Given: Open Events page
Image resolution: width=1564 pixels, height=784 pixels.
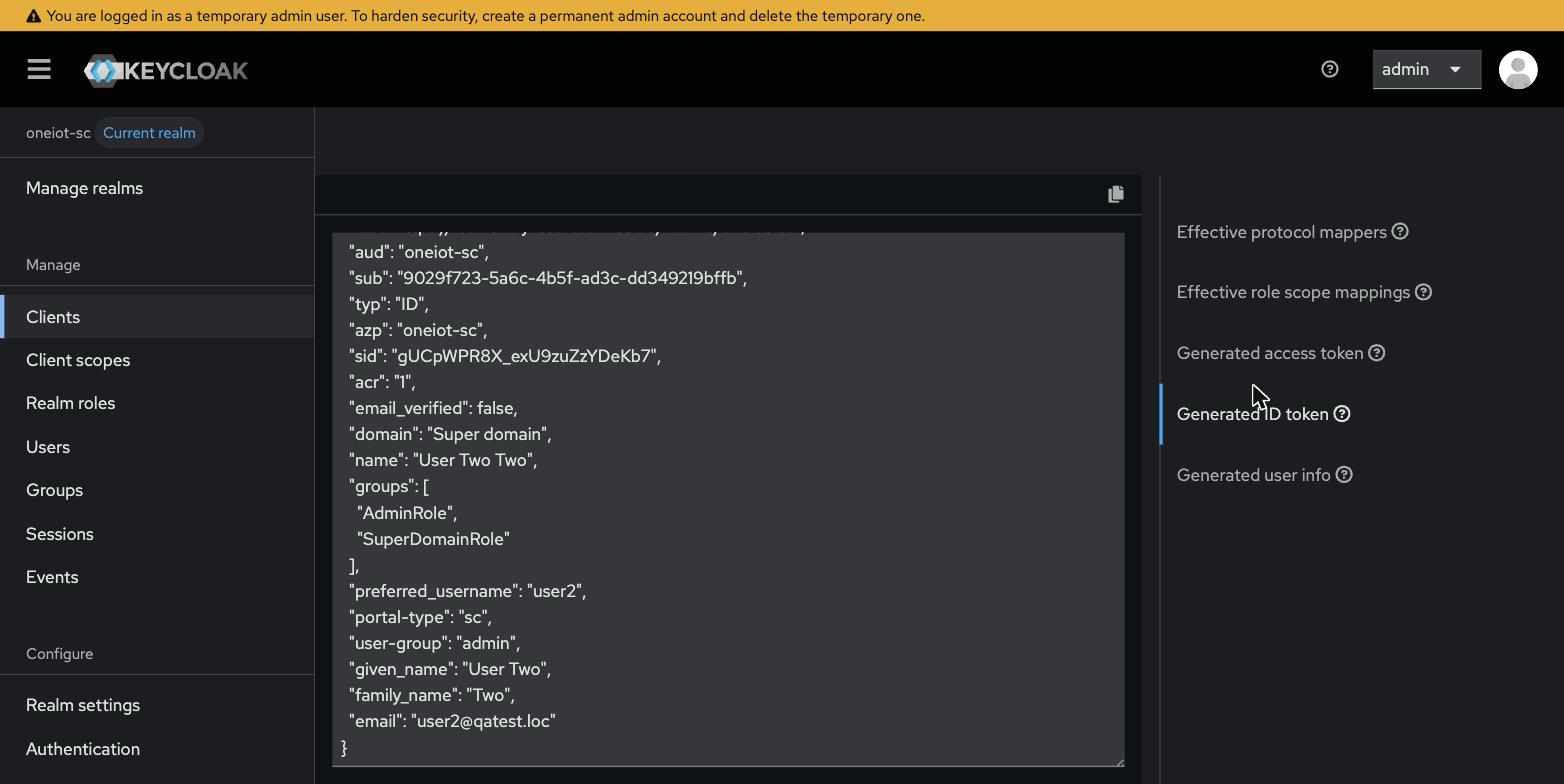Looking at the screenshot, I should [157, 577].
